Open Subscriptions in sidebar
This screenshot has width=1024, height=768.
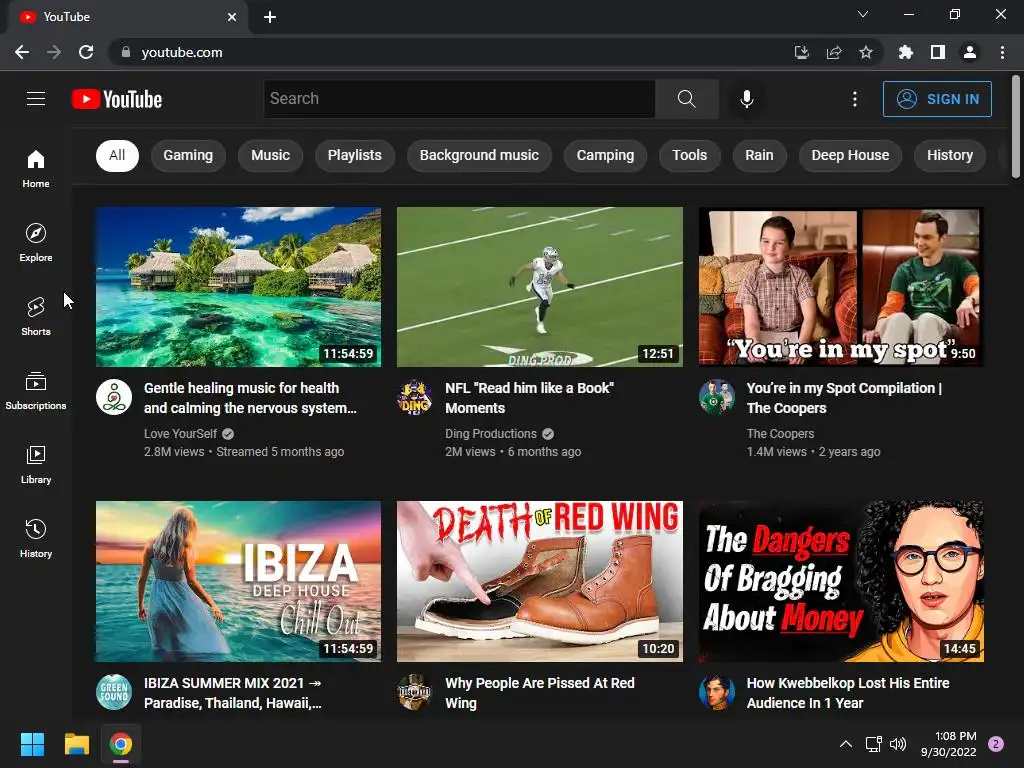click(36, 390)
